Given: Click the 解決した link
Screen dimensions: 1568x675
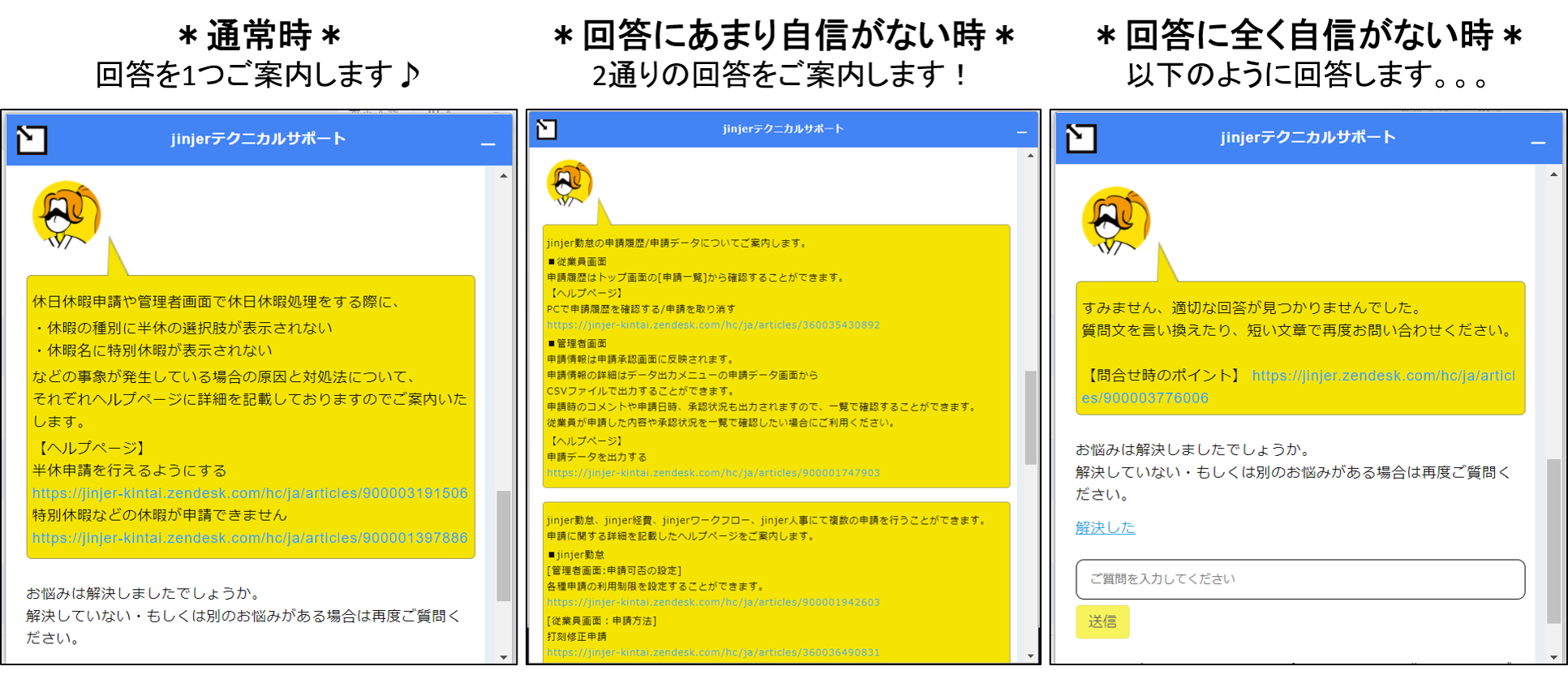Looking at the screenshot, I should 1105,528.
